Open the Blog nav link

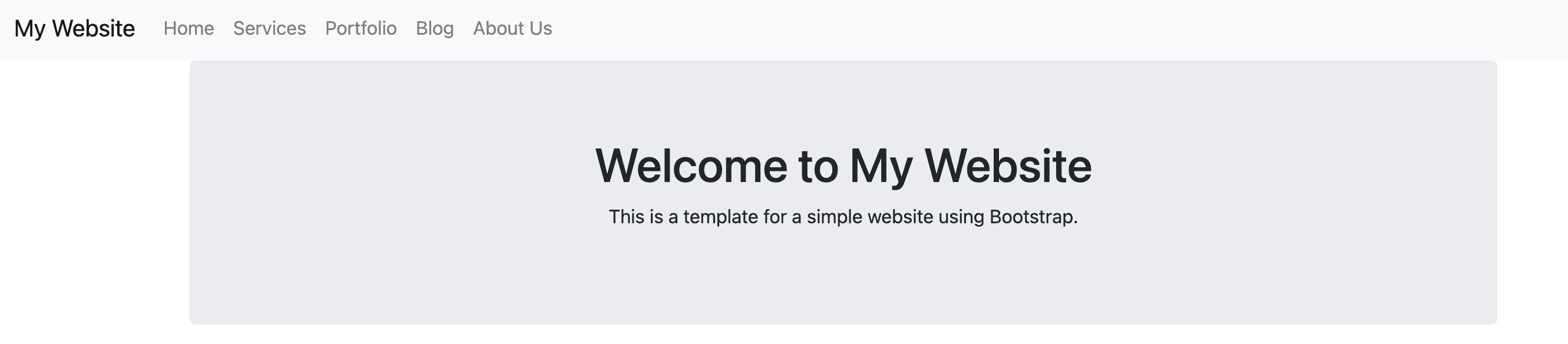[435, 29]
